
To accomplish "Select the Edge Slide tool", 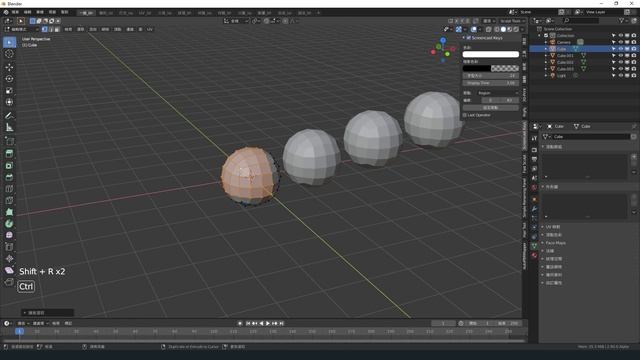I will [9, 247].
